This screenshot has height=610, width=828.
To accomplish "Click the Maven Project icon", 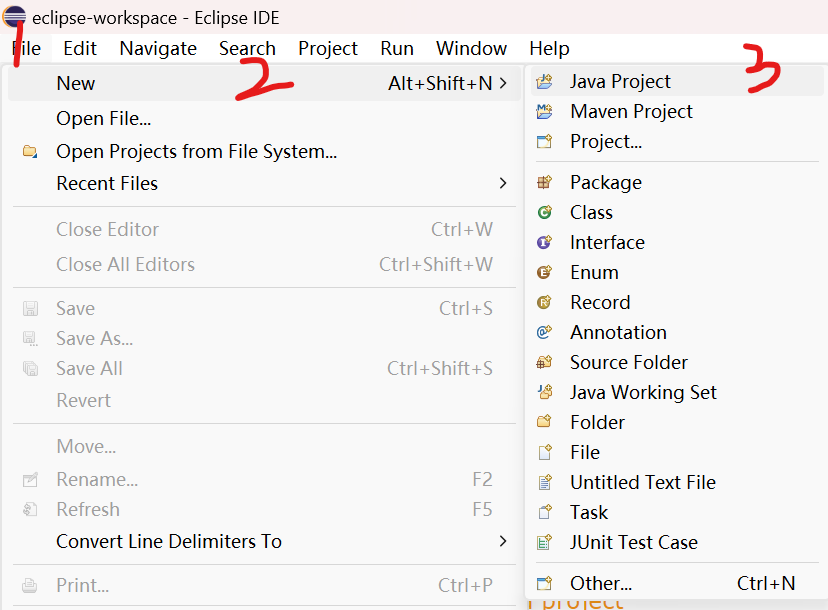I will tap(544, 112).
